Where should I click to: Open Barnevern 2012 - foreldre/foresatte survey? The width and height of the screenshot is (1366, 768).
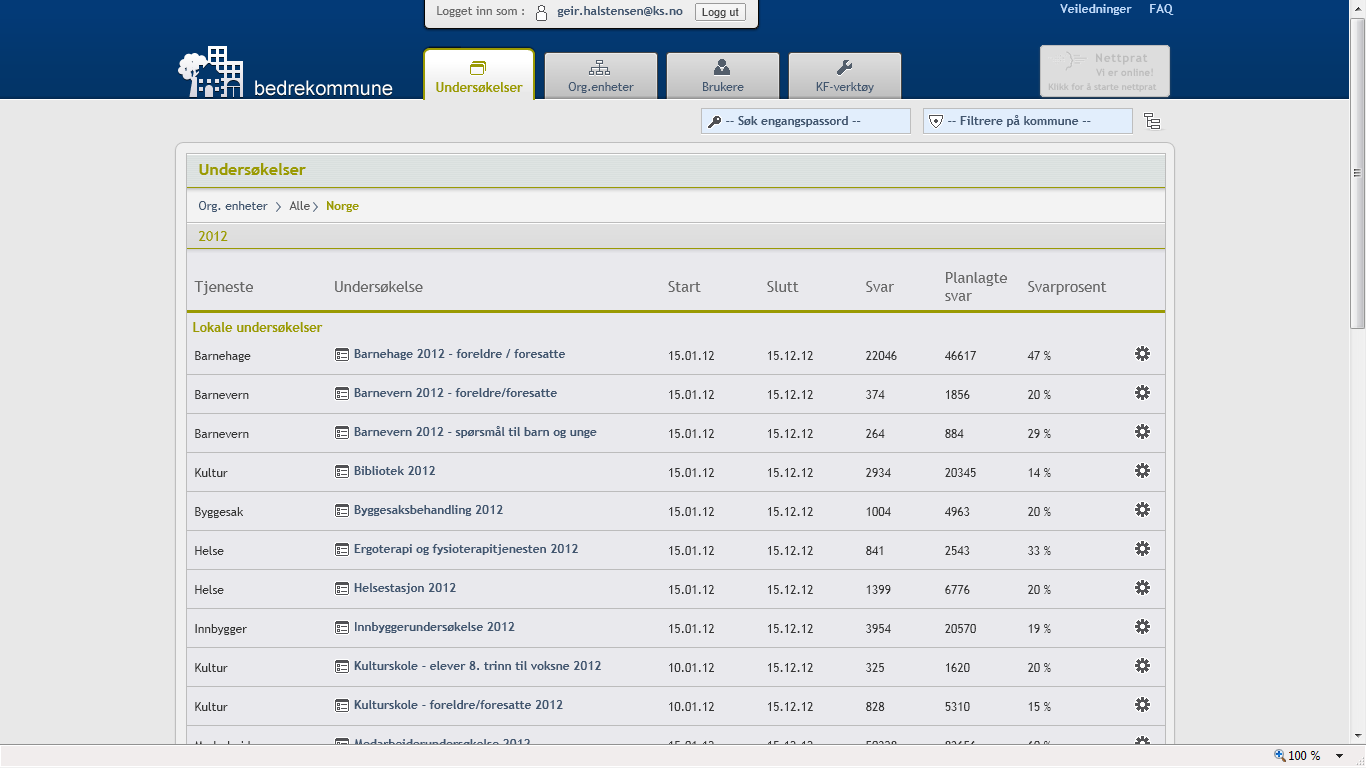[455, 393]
